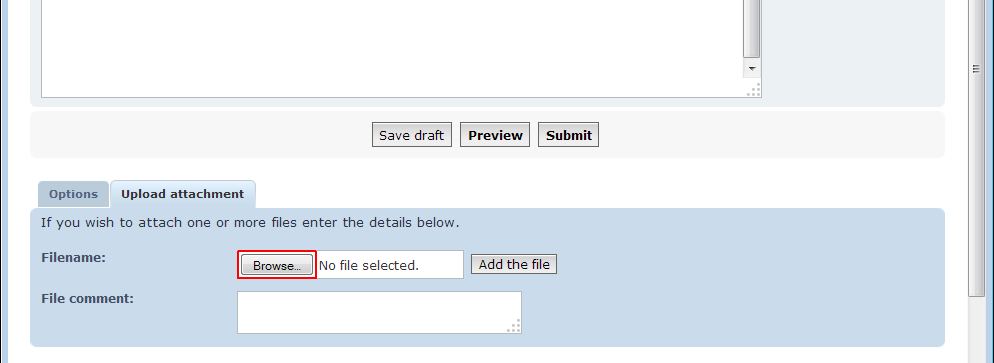This screenshot has height=363, width=994.
Task: Click the page vertical scrollbar thumb
Action: pyautogui.click(x=976, y=147)
